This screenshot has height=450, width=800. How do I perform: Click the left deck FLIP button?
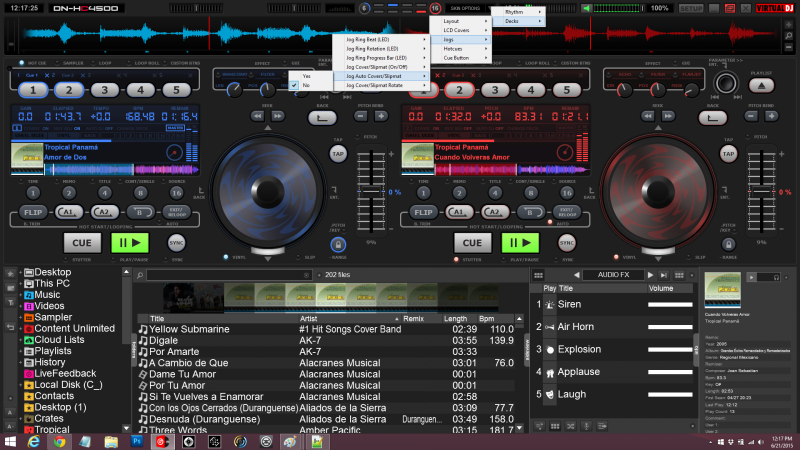point(33,212)
